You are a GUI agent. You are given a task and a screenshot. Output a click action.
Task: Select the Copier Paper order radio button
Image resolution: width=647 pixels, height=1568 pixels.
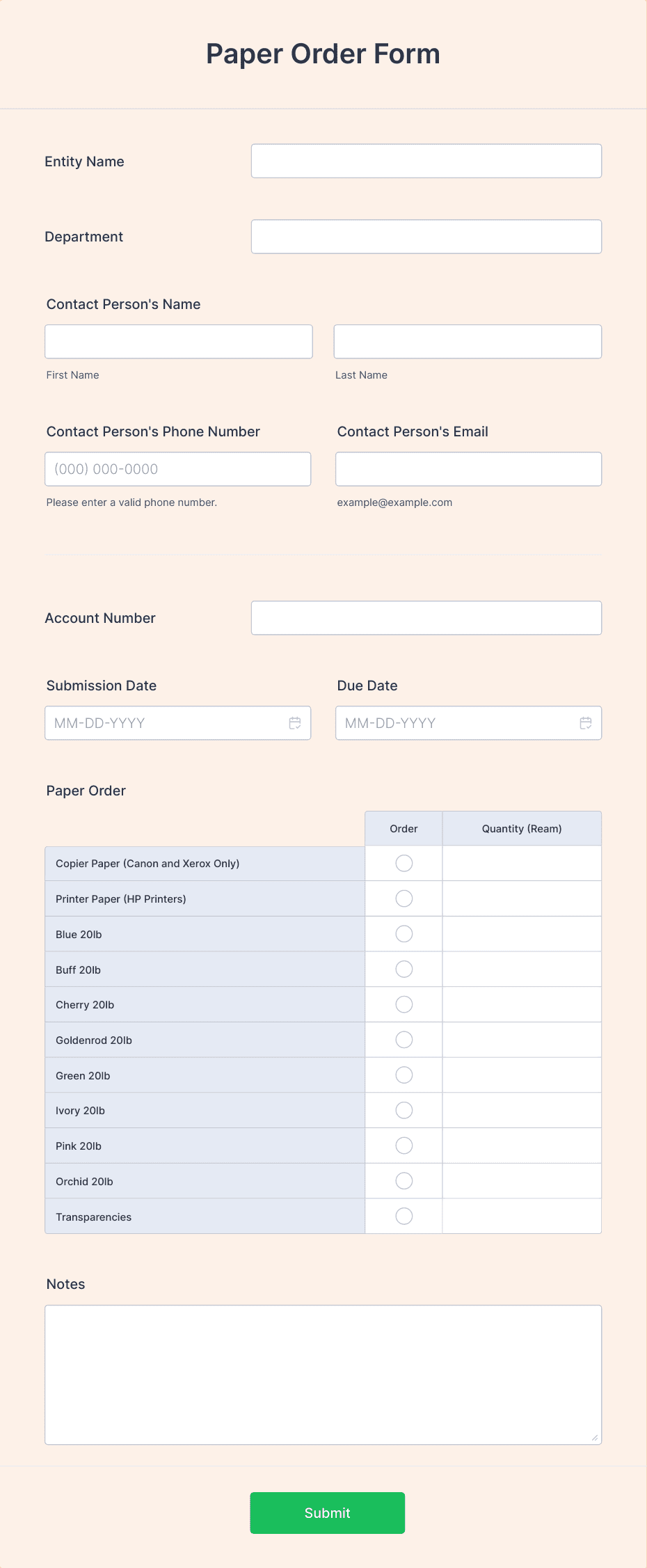coord(404,863)
